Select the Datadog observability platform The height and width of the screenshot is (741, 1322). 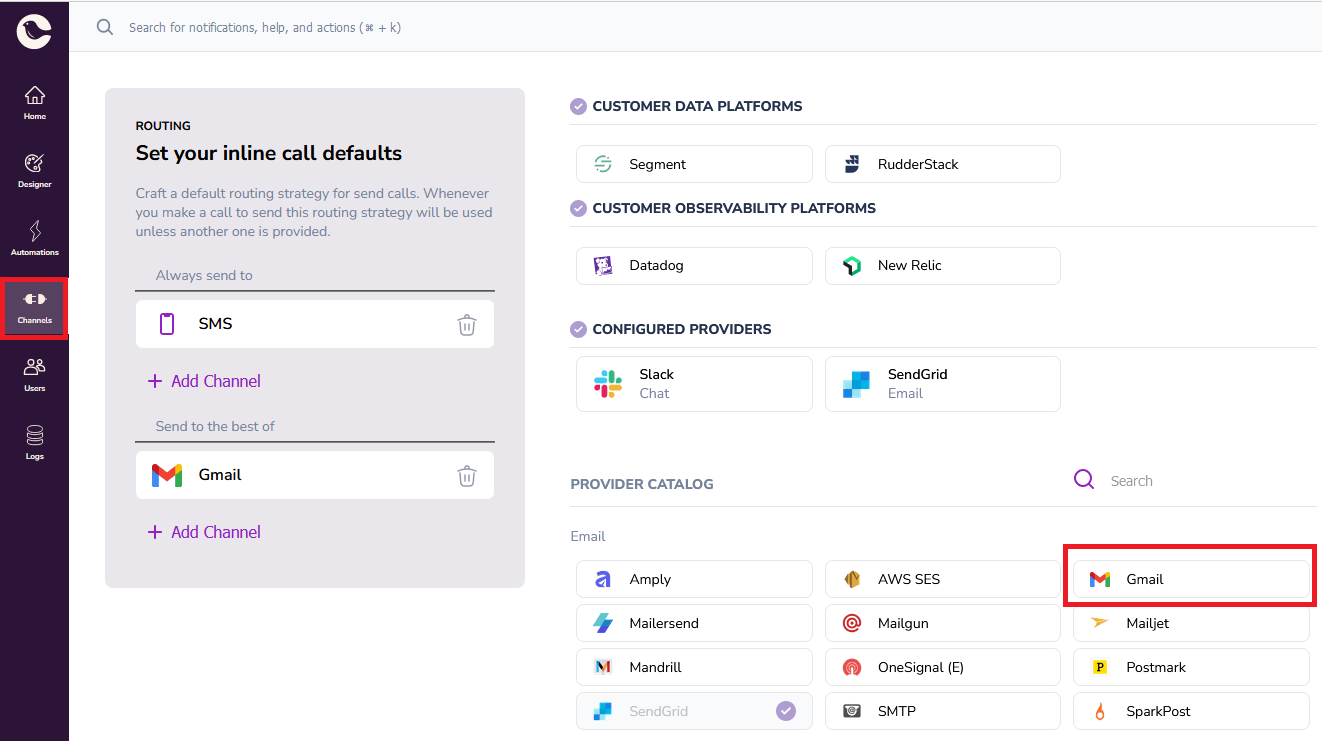693,265
